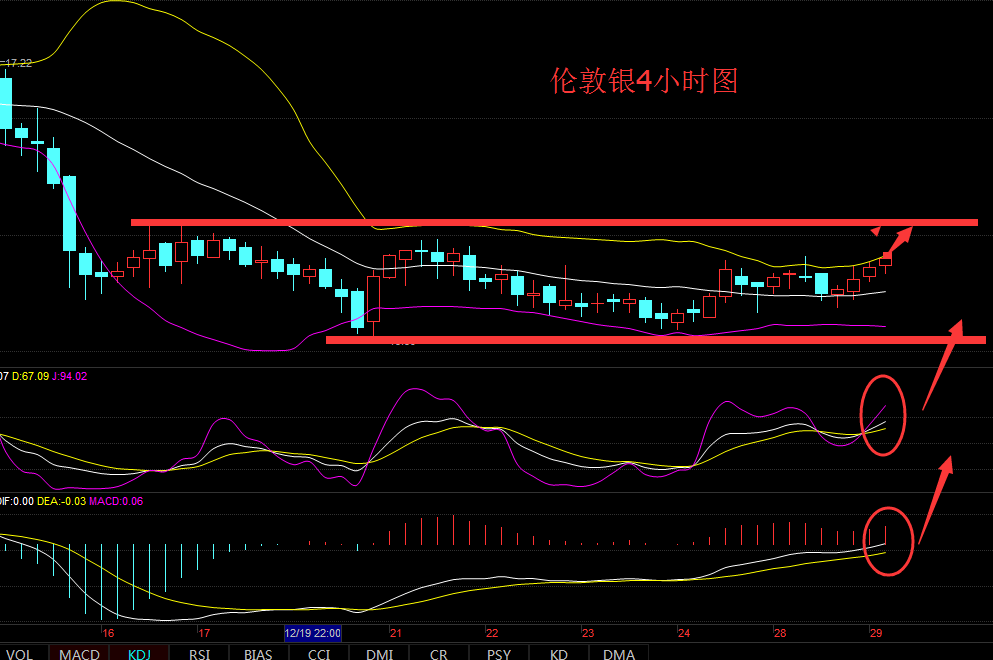Click the date 24 axis marker
Image resolution: width=993 pixels, height=660 pixels.
pos(684,633)
